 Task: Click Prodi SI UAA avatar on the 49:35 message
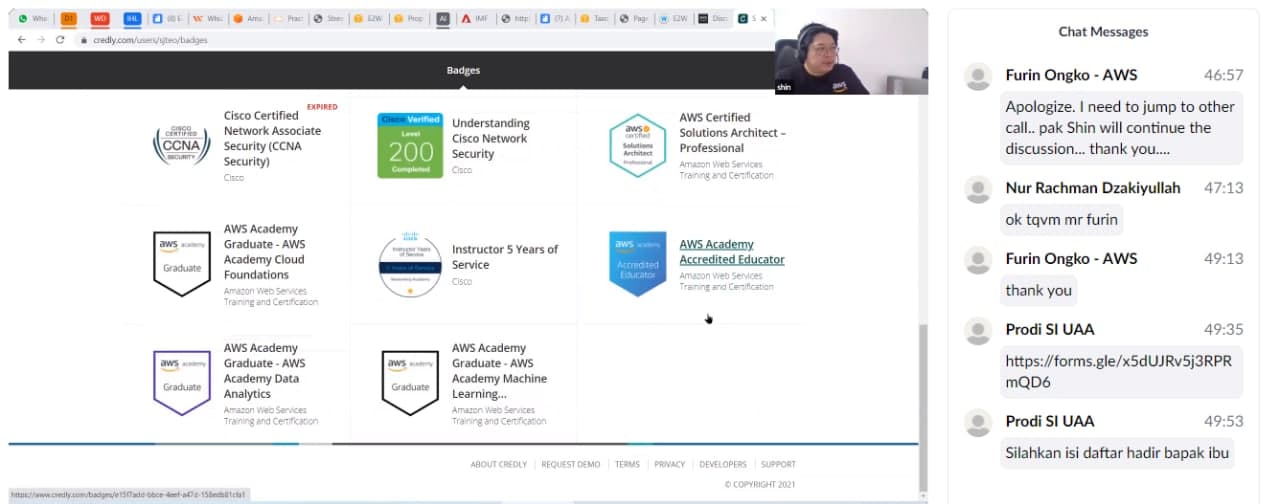[977, 331]
